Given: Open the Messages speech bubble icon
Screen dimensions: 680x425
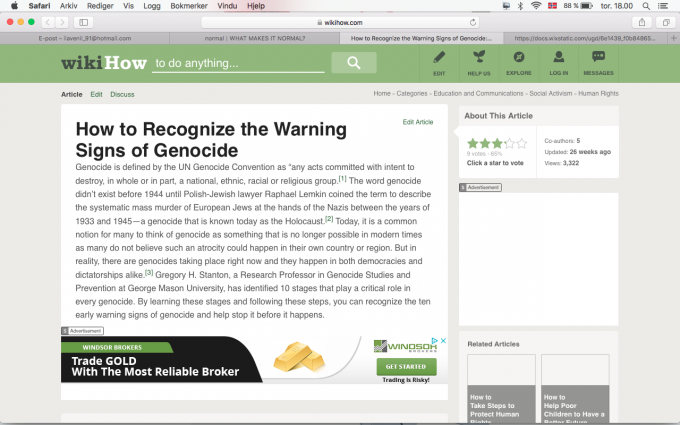Looking at the screenshot, I should [598, 61].
